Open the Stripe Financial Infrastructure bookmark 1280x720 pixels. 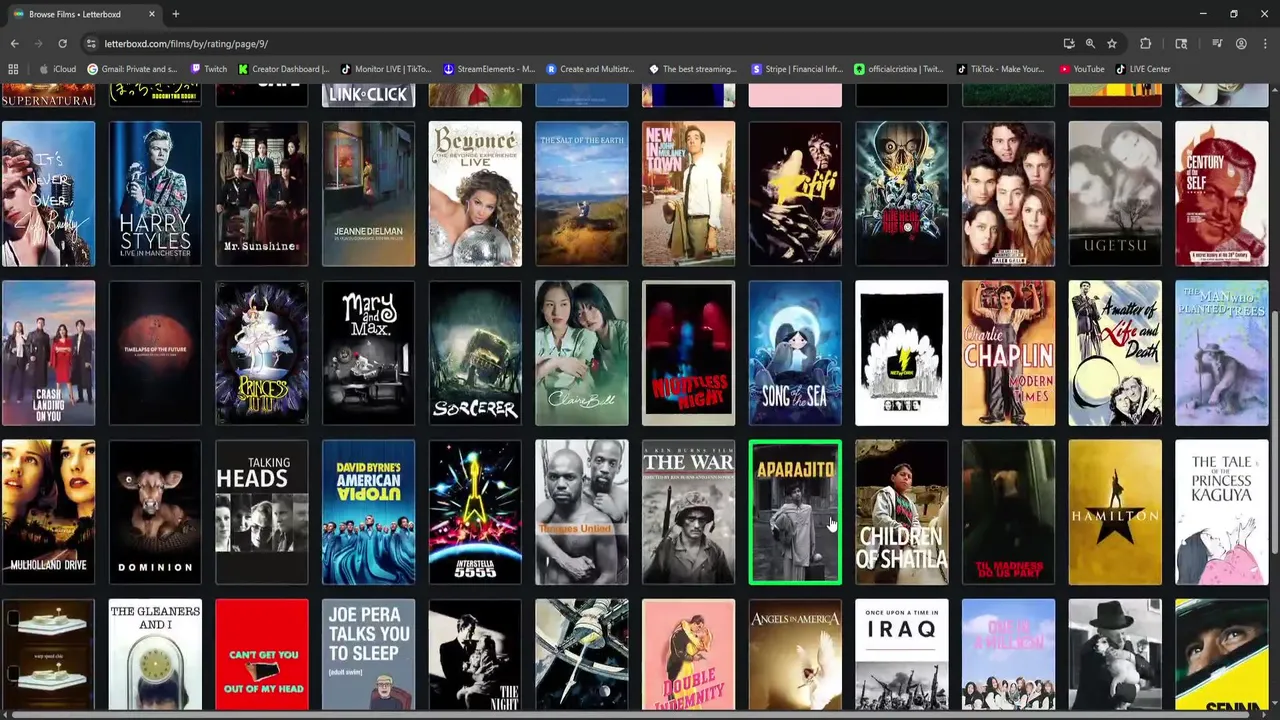[796, 69]
